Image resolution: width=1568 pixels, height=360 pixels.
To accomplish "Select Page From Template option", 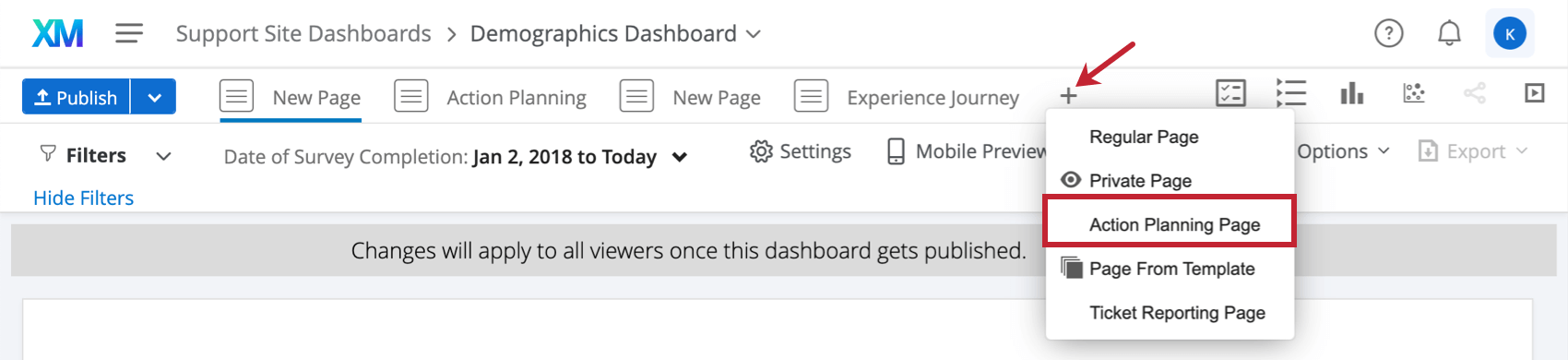I will pyautogui.click(x=1170, y=269).
